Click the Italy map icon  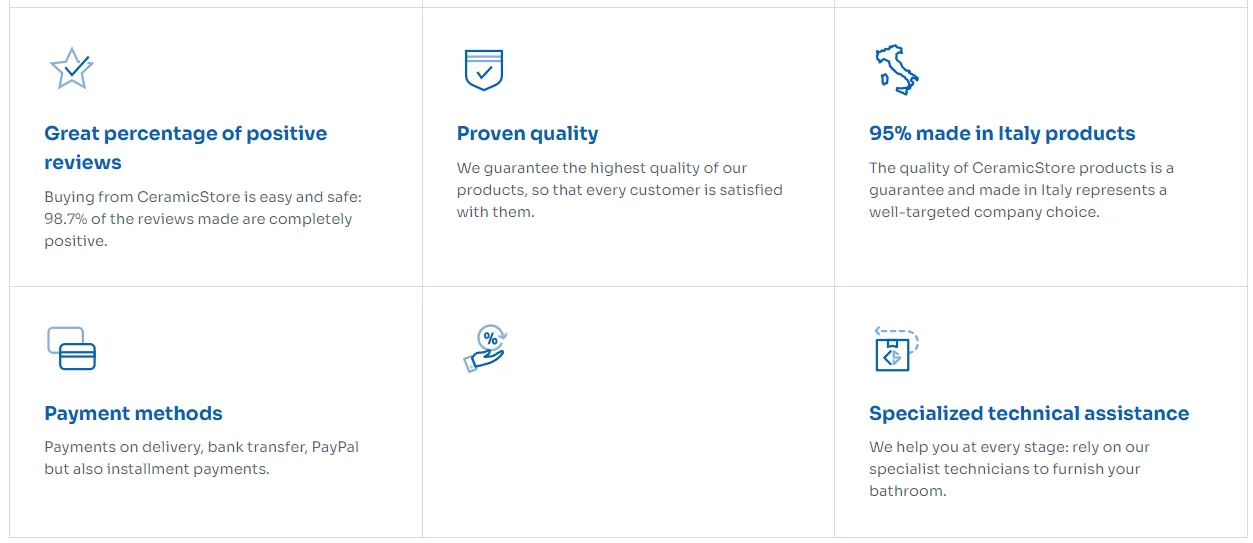click(x=896, y=69)
